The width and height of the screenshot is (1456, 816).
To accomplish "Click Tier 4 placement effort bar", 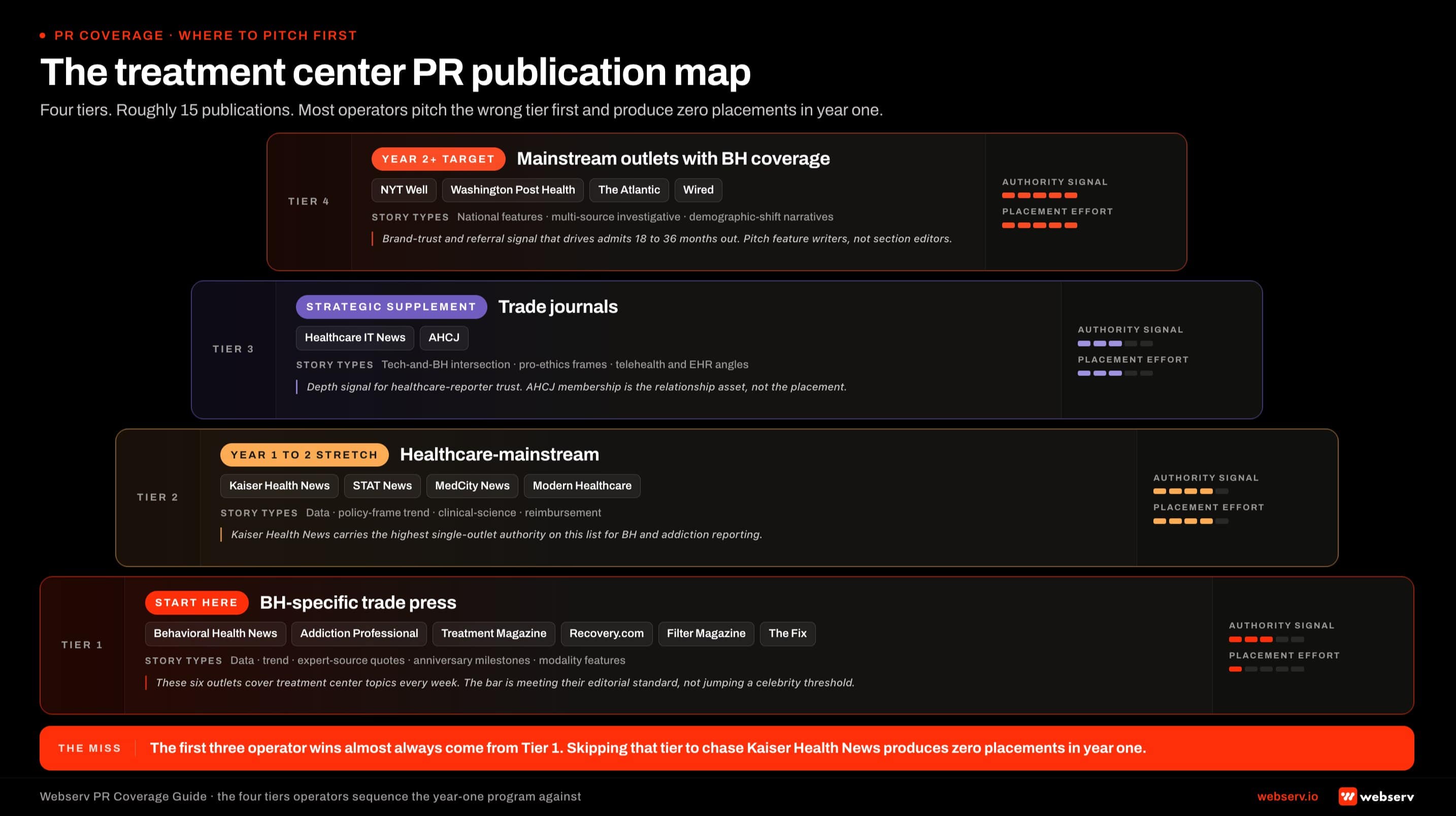I will coord(1039,225).
